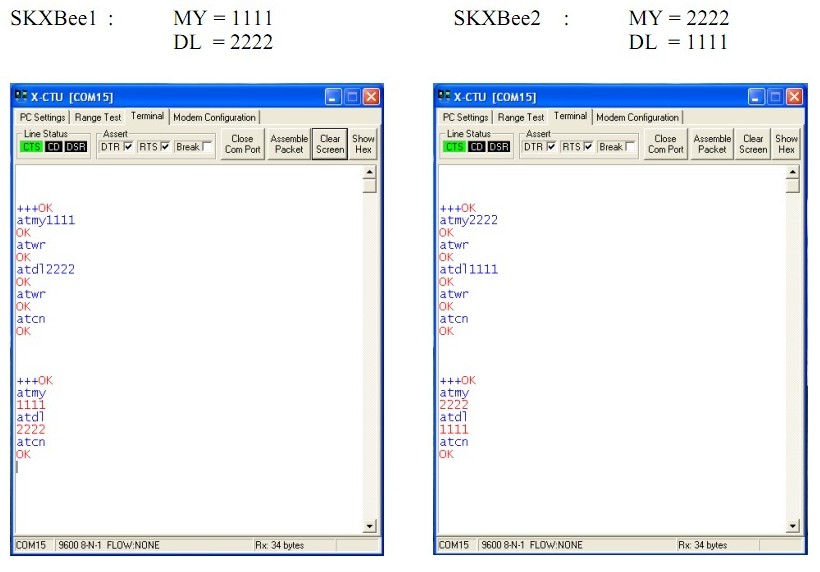
Task: Click Clear Screen in right X-CTU window
Action: coord(753,144)
